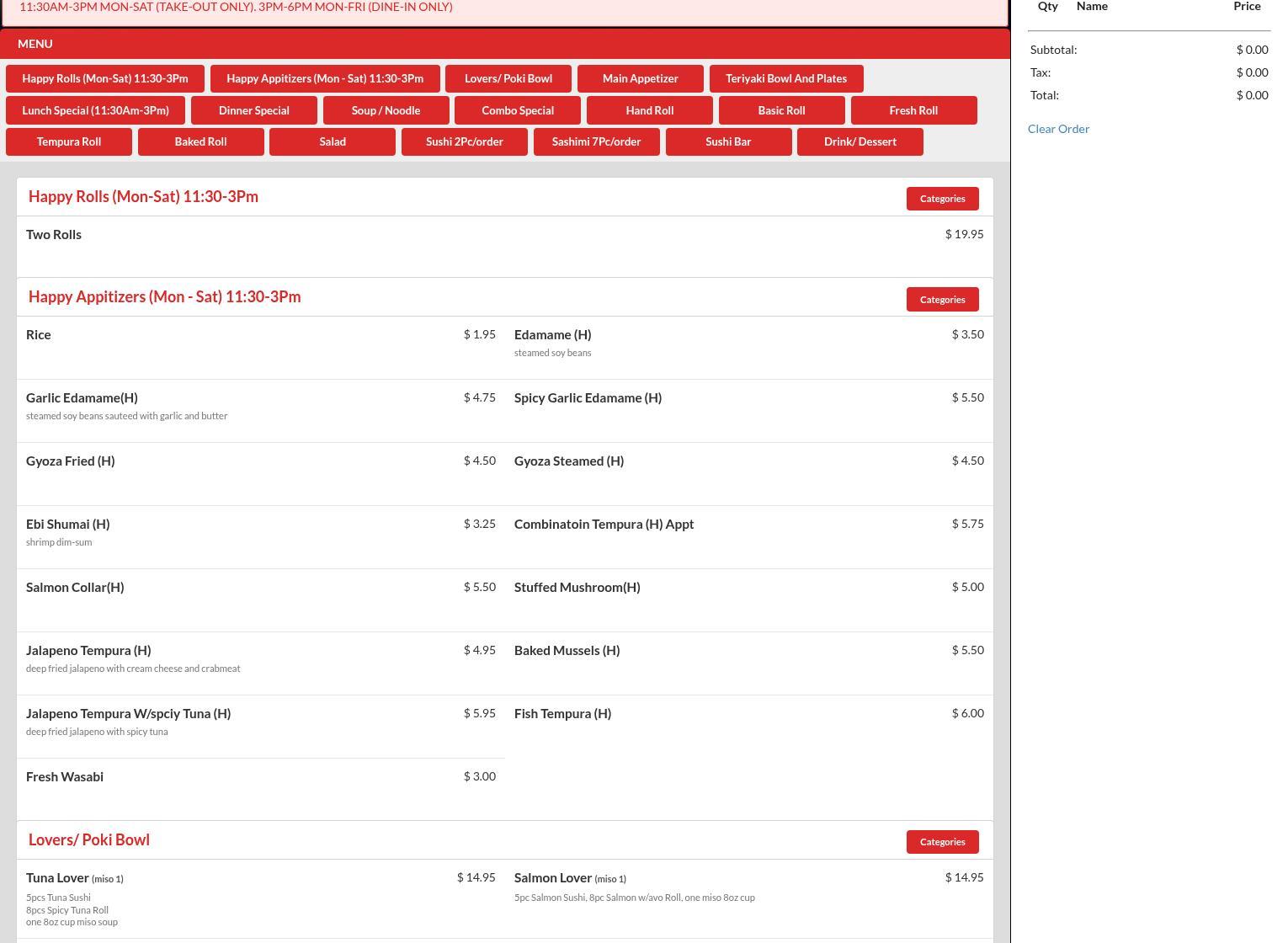The image size is (1288, 943).
Task: Open Drink/ Dessert category
Action: tap(860, 141)
